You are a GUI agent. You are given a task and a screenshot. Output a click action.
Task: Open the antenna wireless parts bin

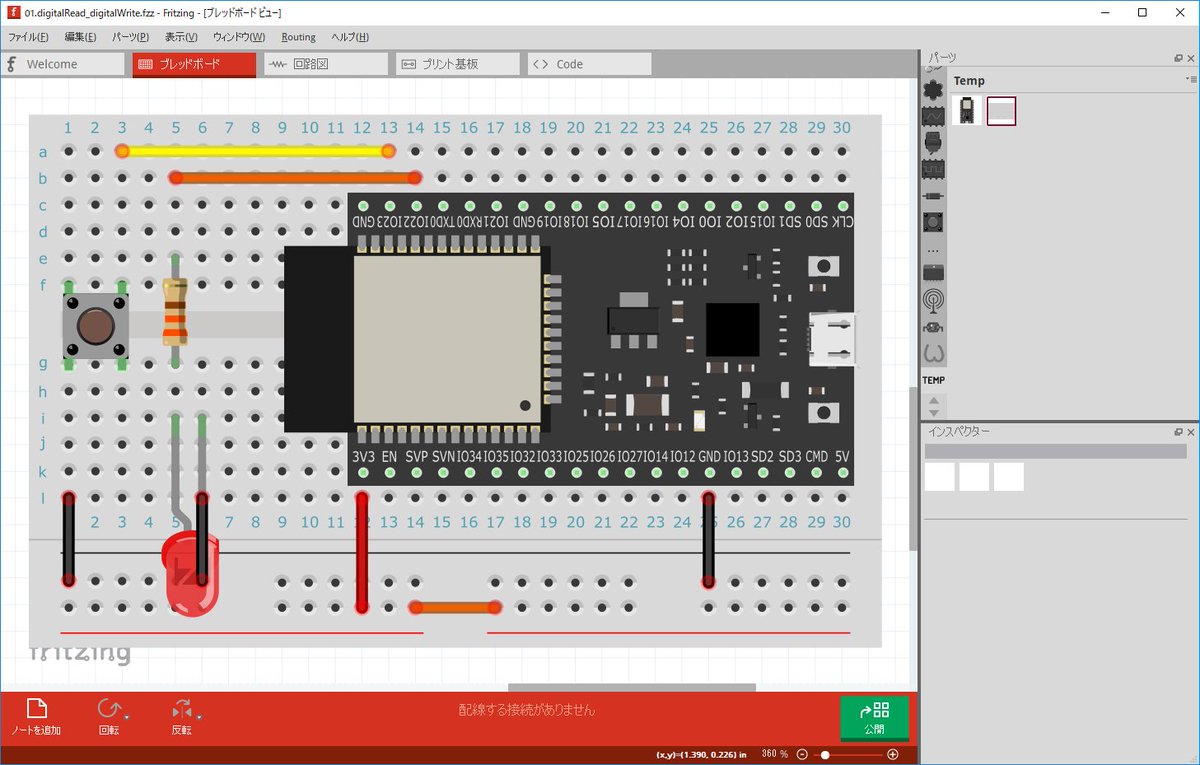(933, 299)
